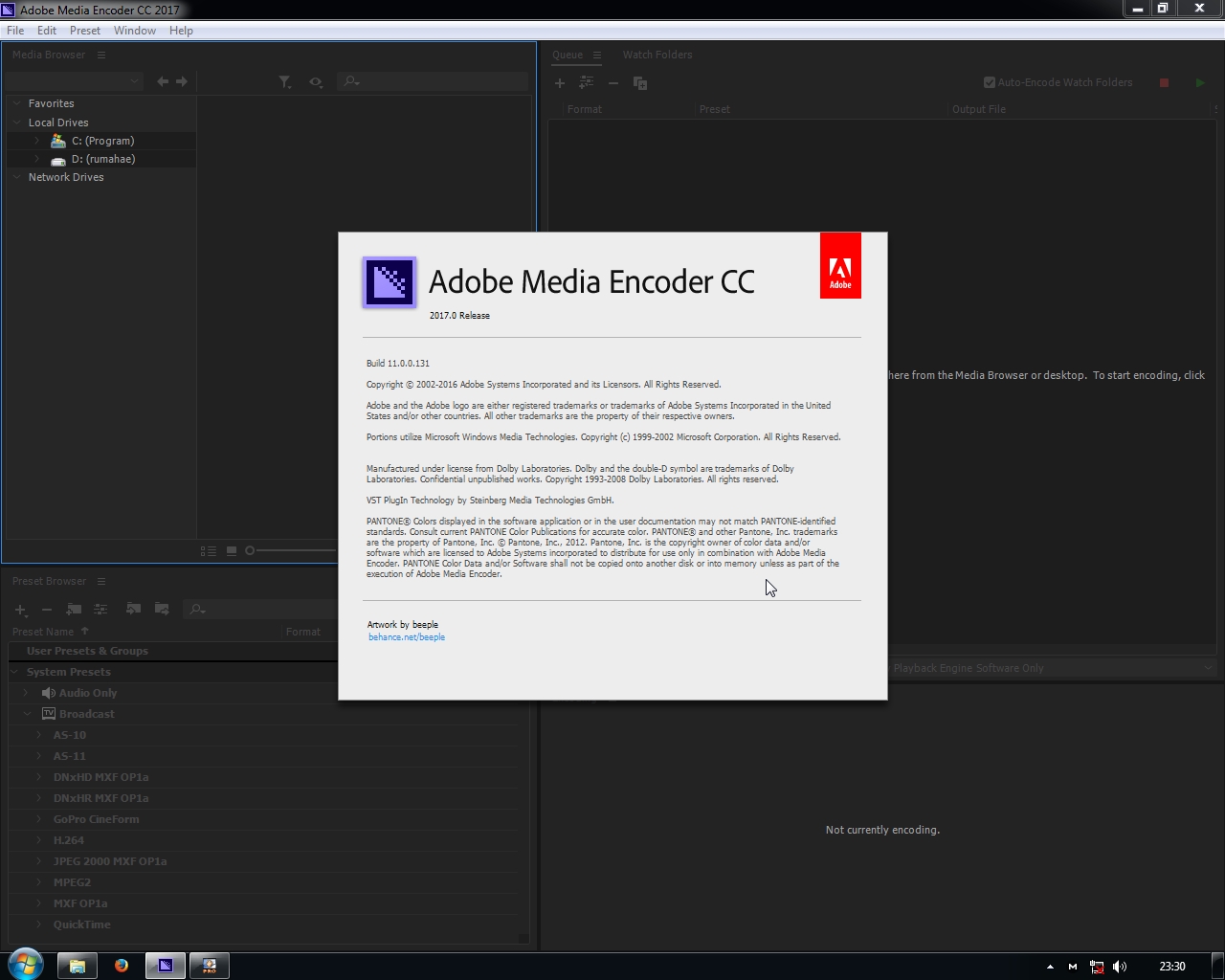The width and height of the screenshot is (1225, 980).
Task: Select the GoPro CineForm preset folder
Action: [97, 819]
